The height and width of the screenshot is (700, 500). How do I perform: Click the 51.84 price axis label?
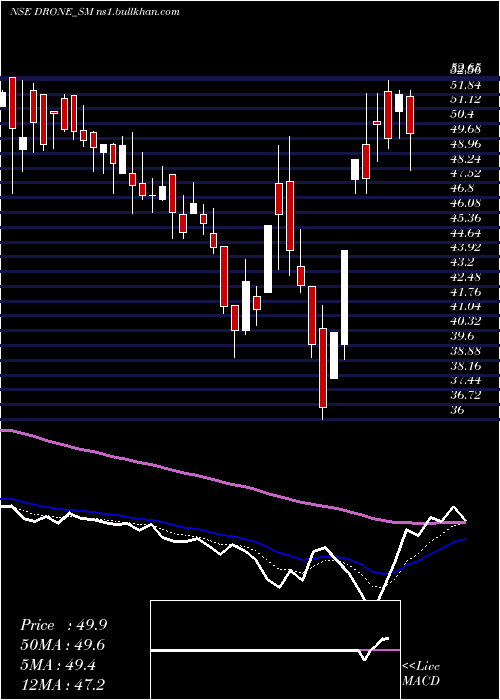point(466,85)
